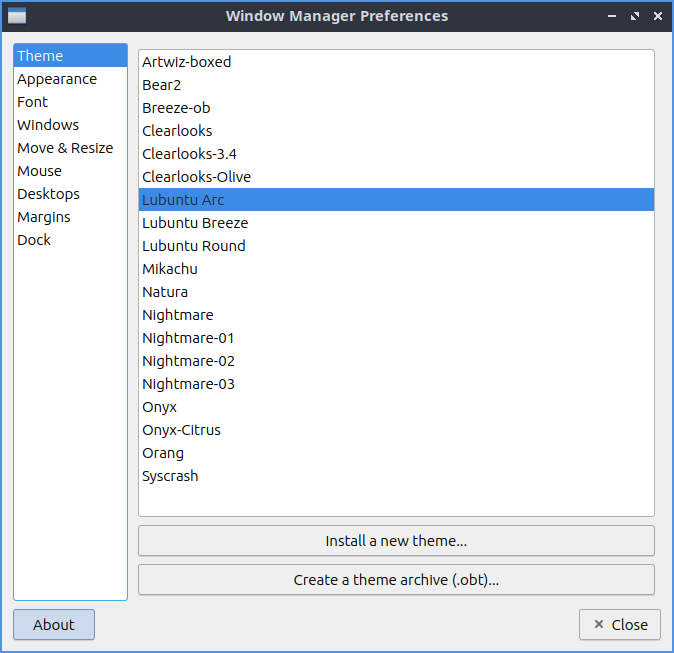The image size is (674, 653).
Task: Maximize the Window Manager Preferences window
Action: click(635, 16)
